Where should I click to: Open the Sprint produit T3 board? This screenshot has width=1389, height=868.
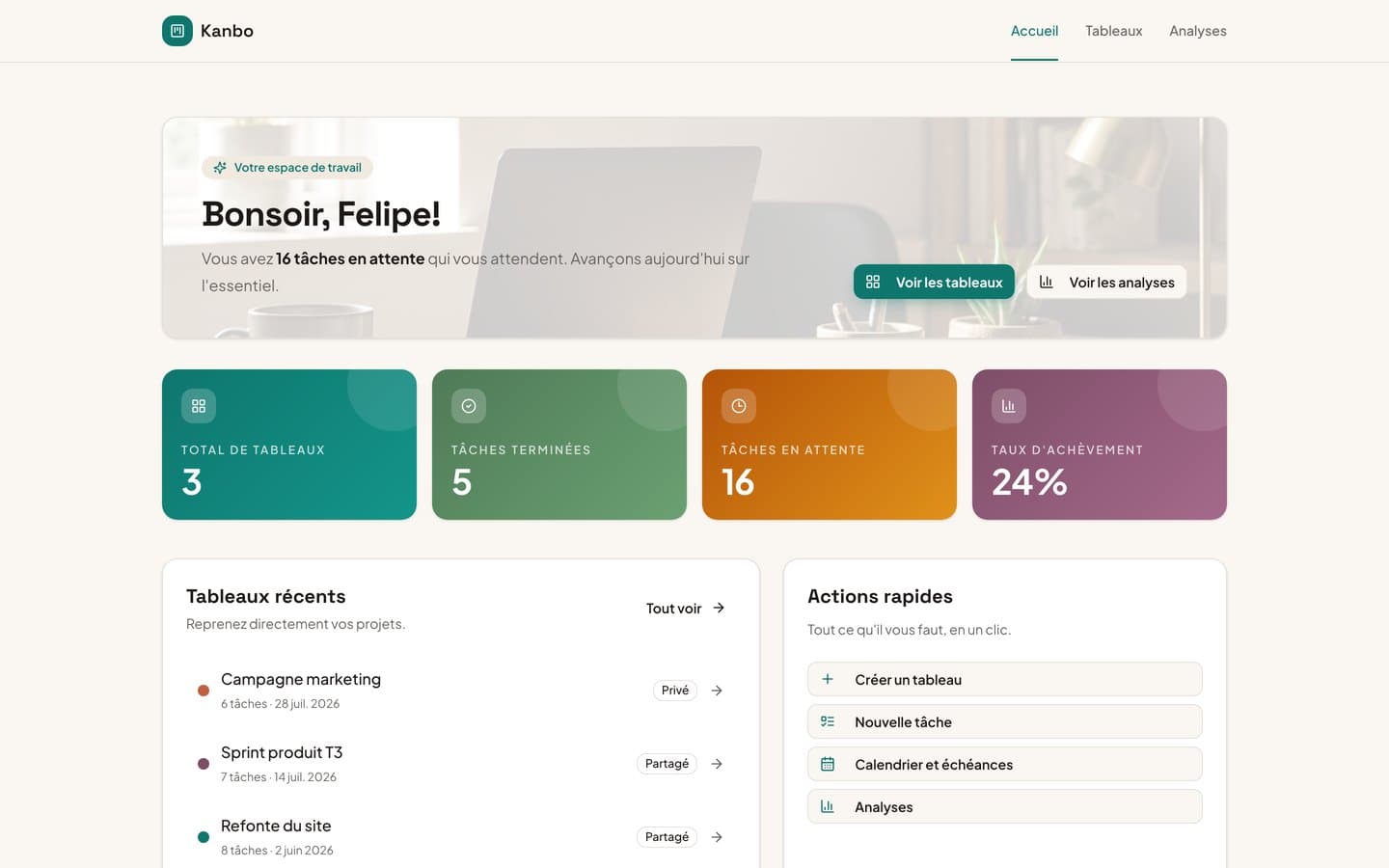(x=461, y=764)
